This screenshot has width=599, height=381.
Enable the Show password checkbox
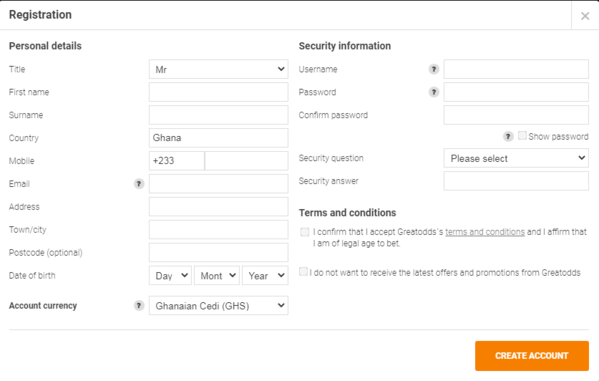(x=522, y=136)
